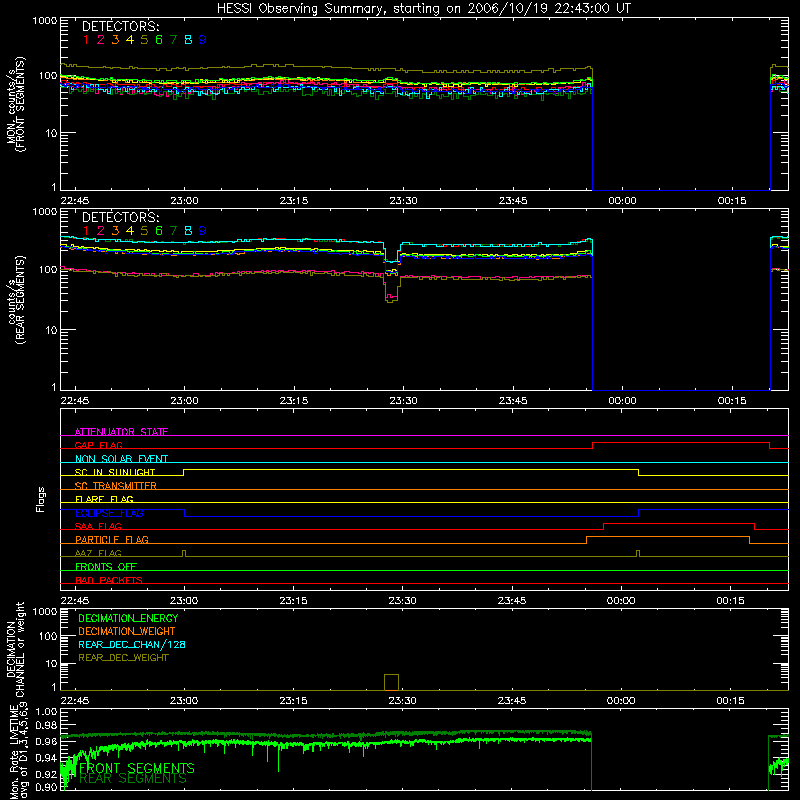Image resolution: width=800 pixels, height=800 pixels.
Task: Click the ECLIPSE_FLAG label
Action: (x=109, y=513)
